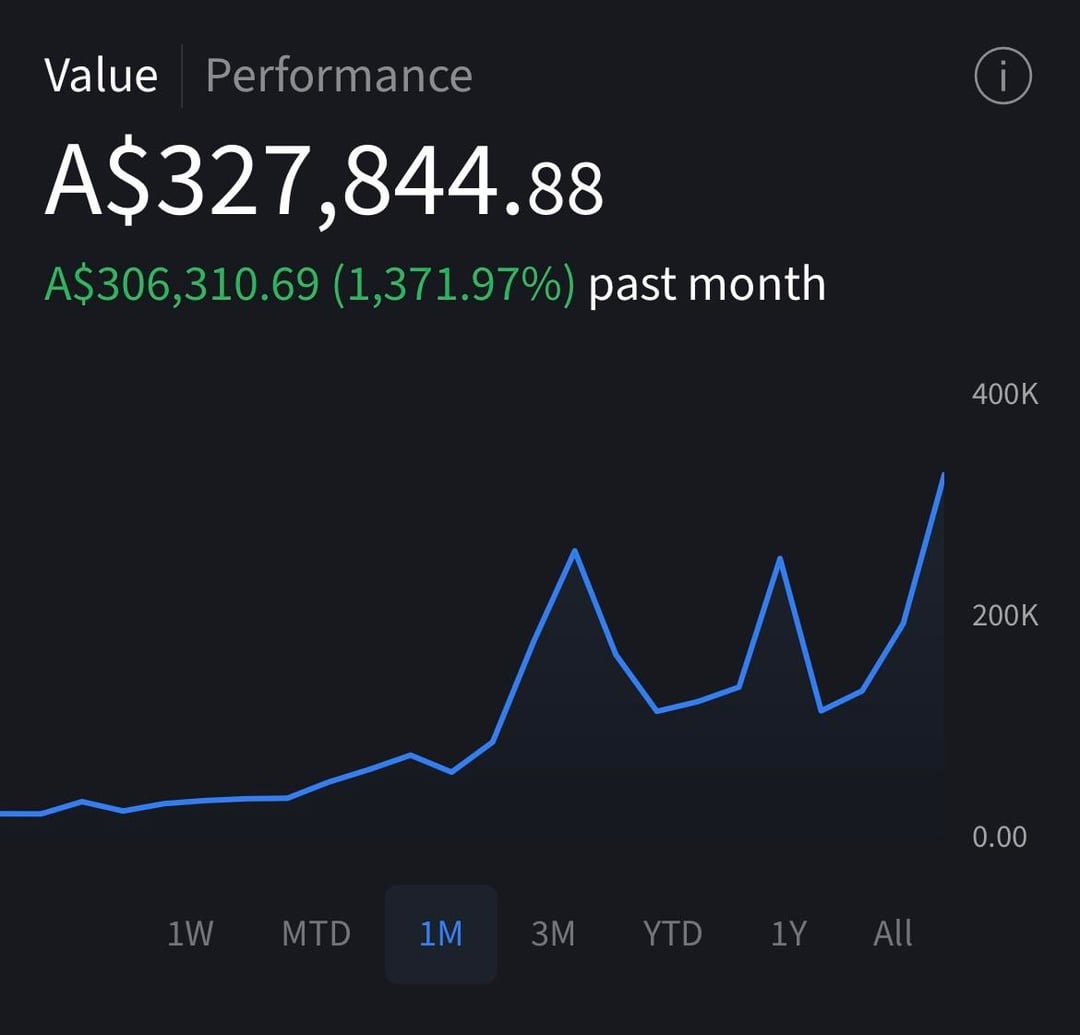Click the green A$306,310.69 gain figure
This screenshot has height=1035, width=1080.
[x=181, y=285]
